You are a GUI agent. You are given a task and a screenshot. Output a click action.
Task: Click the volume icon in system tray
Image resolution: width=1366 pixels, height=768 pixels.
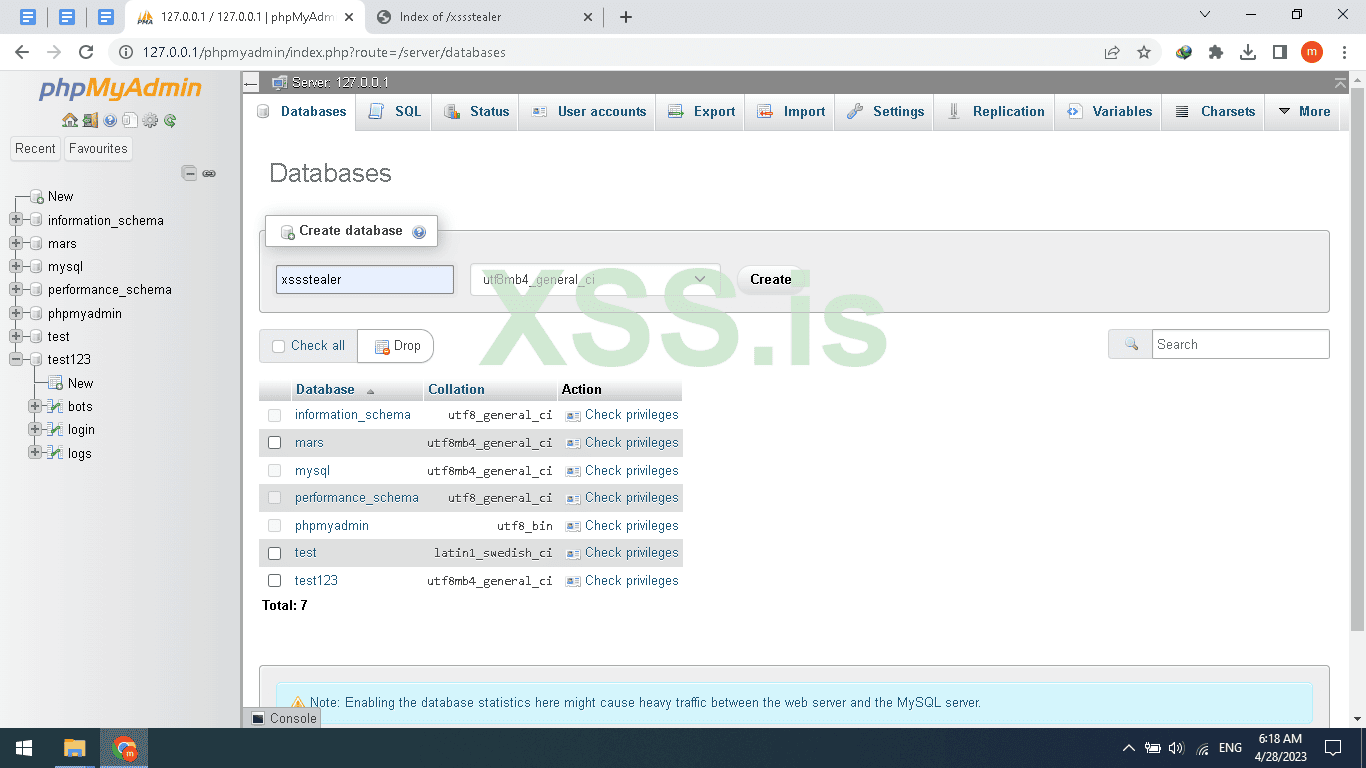coord(1176,748)
